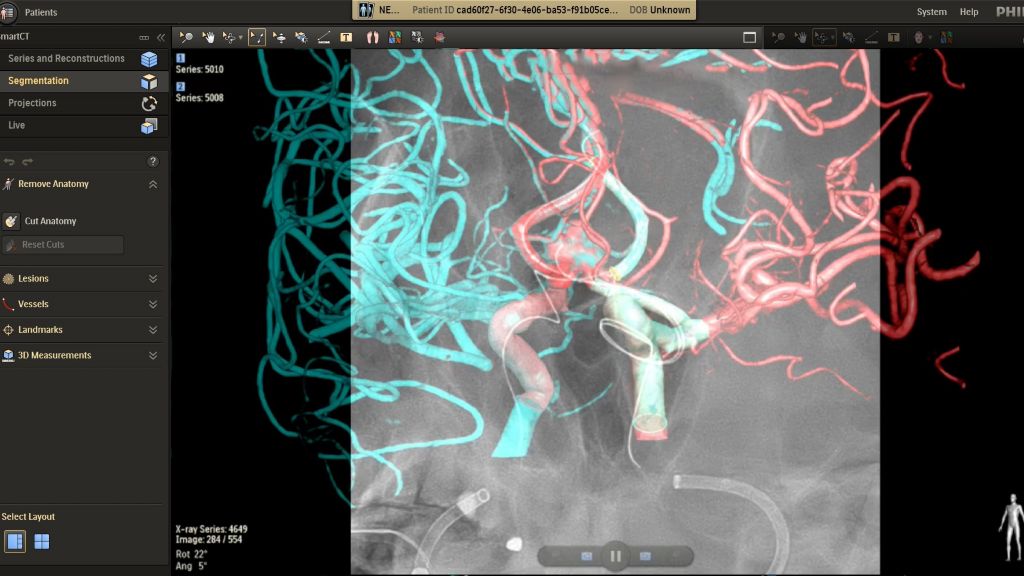This screenshot has width=1024, height=576.
Task: Click the Live tab icon
Action: (149, 125)
